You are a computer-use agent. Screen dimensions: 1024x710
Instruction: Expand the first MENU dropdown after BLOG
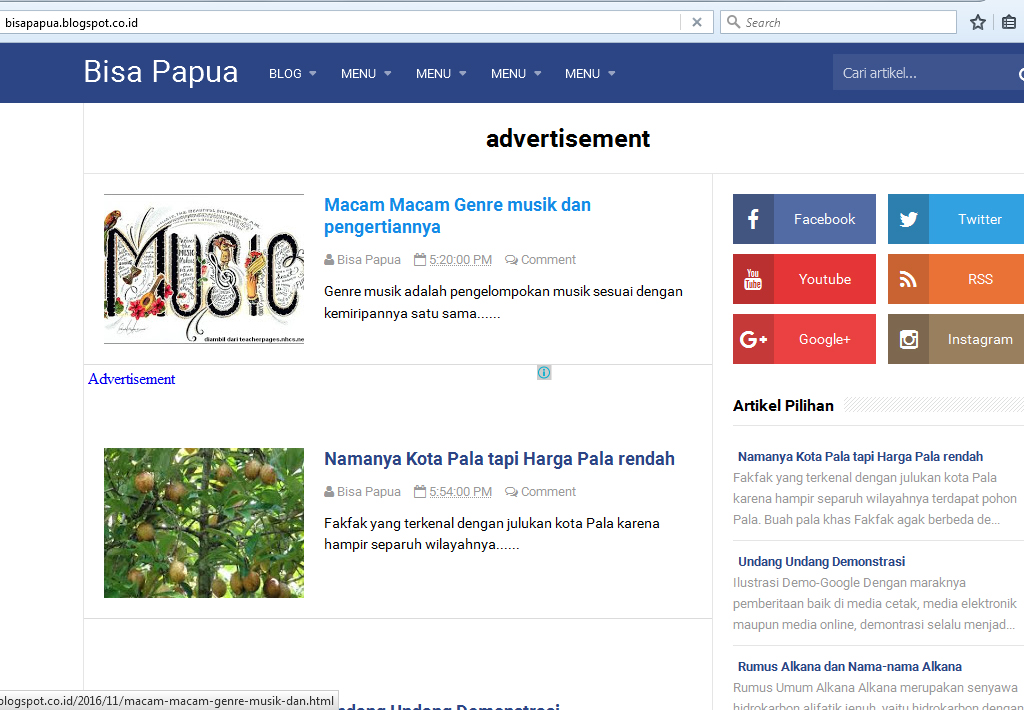coord(366,74)
